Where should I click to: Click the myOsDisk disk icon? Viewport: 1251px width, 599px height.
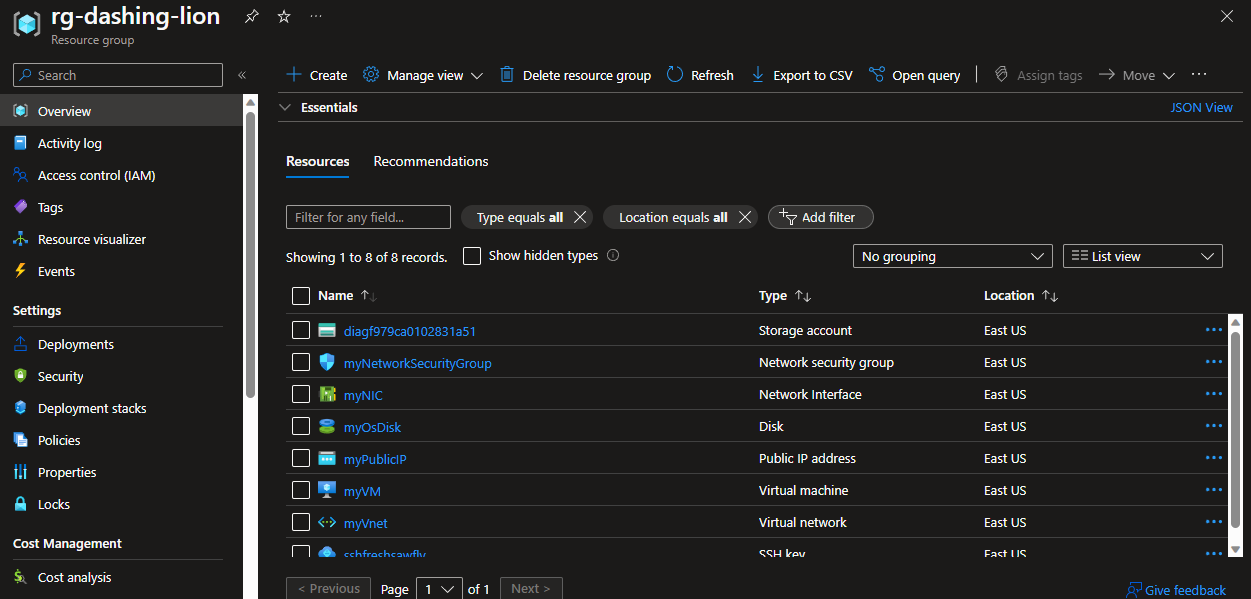(327, 427)
